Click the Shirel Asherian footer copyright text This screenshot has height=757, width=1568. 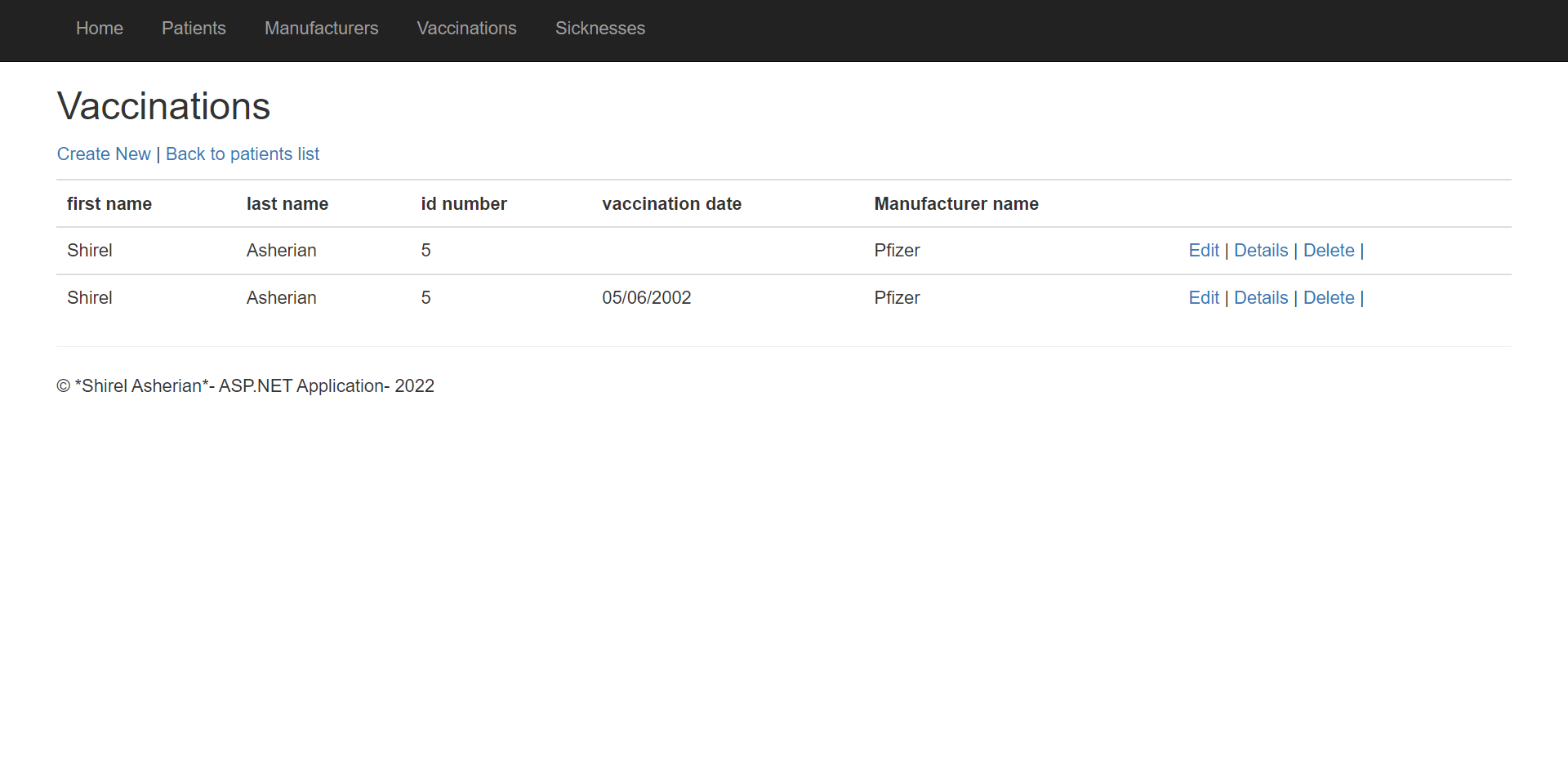pos(245,386)
